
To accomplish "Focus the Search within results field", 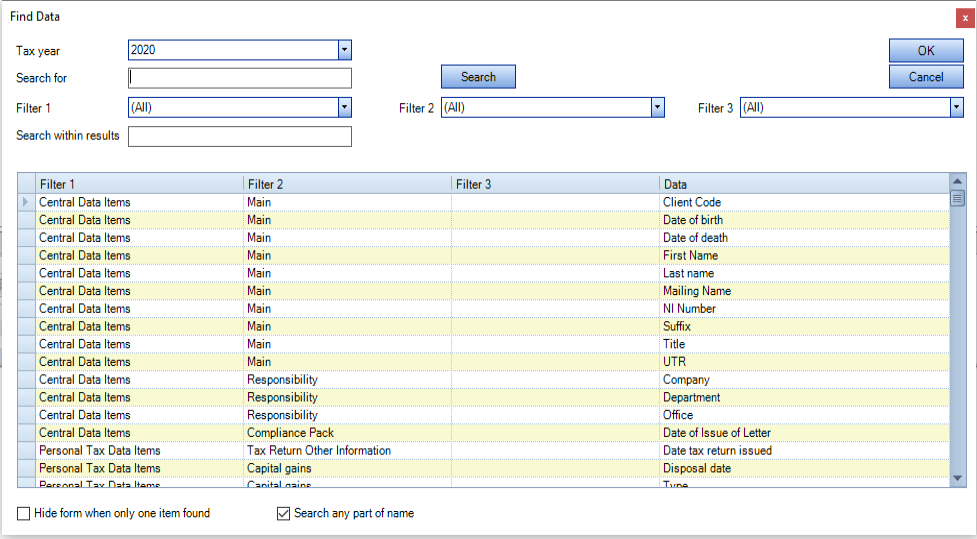I will click(240, 136).
